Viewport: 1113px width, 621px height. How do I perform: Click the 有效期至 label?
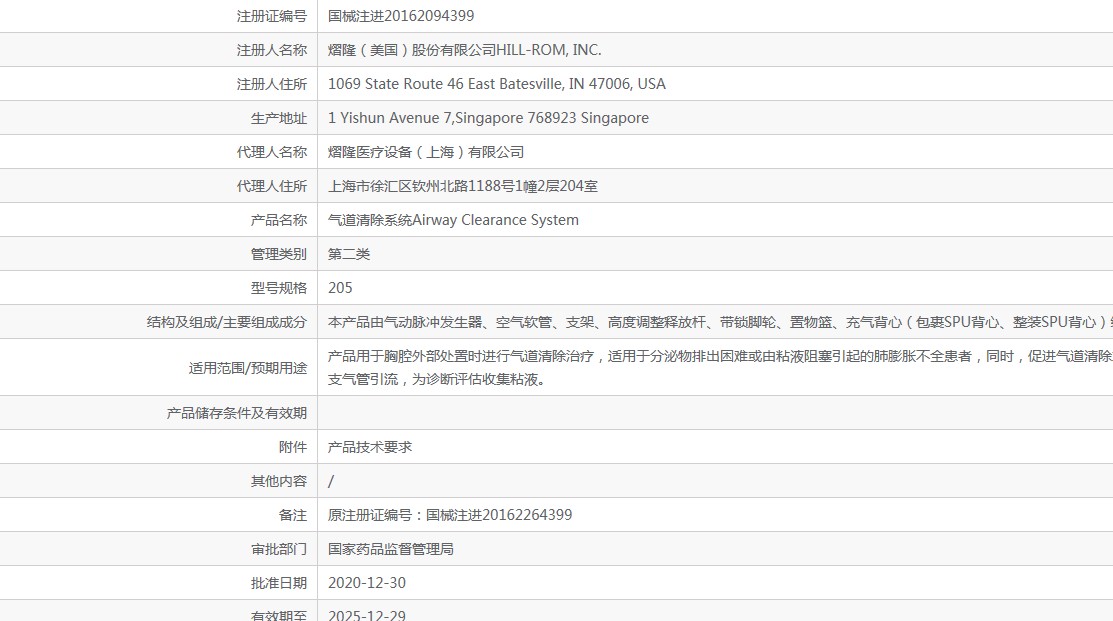278,615
